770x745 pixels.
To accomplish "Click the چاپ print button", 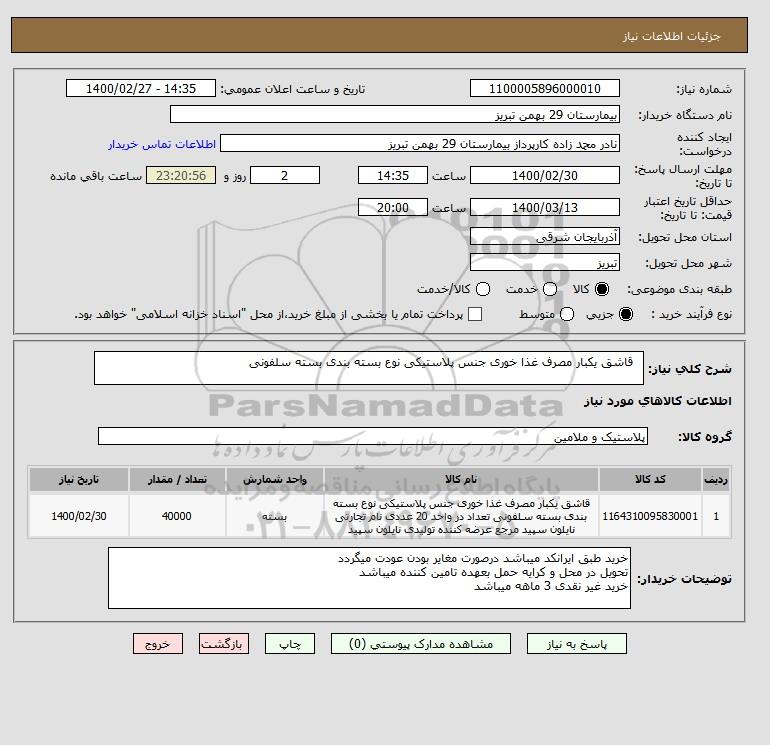I will click(290, 644).
